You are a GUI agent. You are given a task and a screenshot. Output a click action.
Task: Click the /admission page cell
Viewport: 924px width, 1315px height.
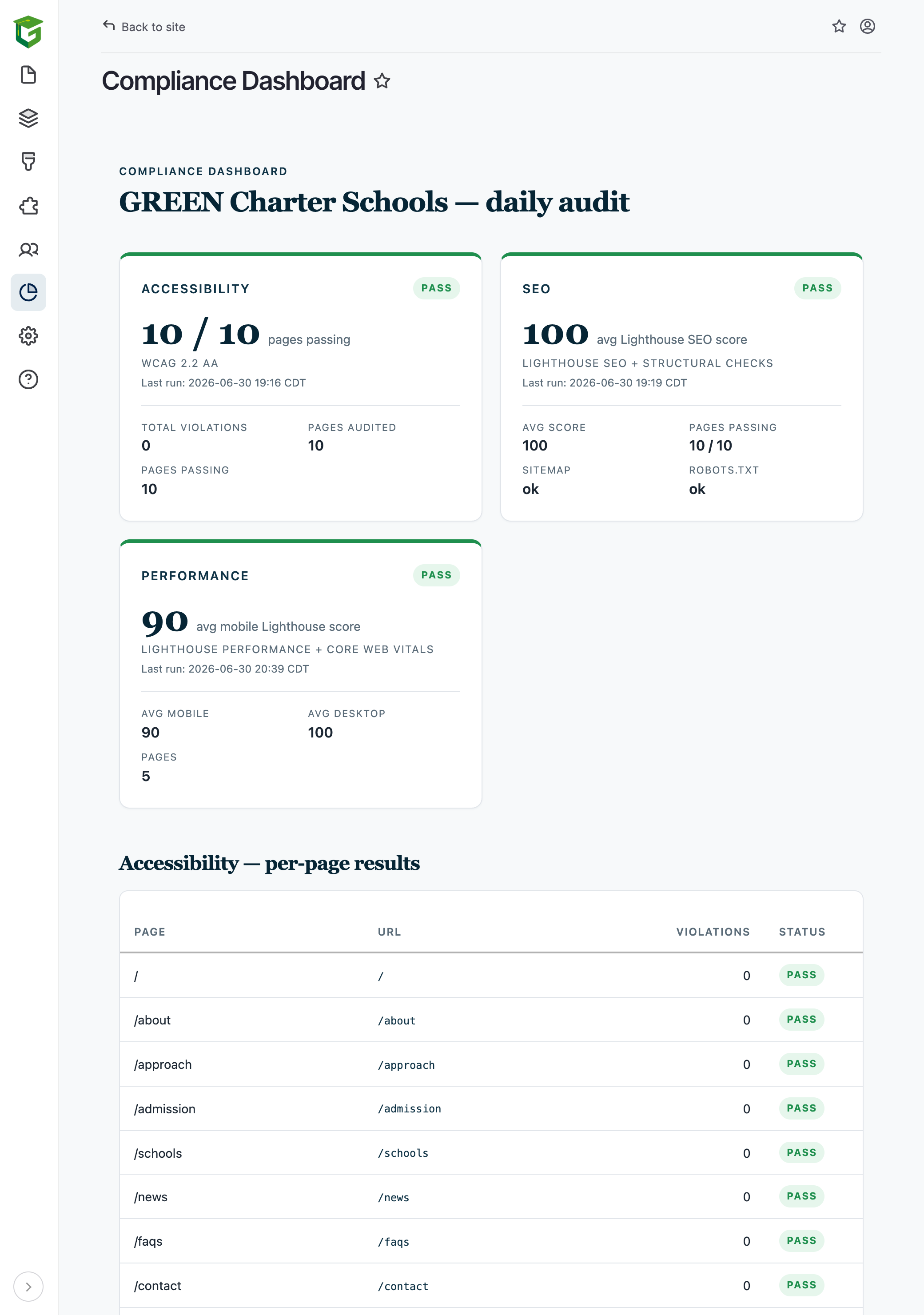pyautogui.click(x=165, y=1109)
